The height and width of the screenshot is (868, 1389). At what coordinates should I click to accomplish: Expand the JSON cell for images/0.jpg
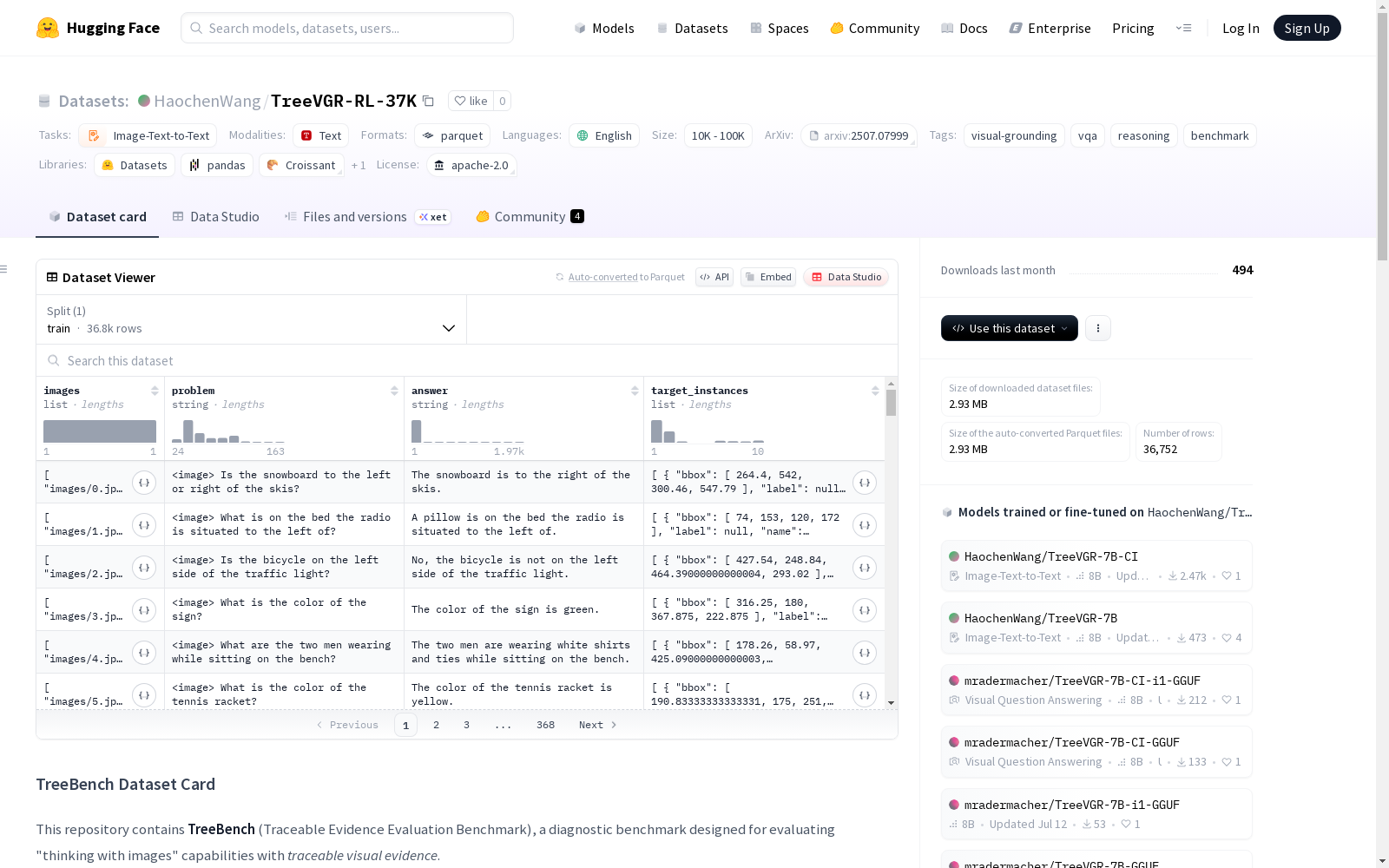point(144,483)
